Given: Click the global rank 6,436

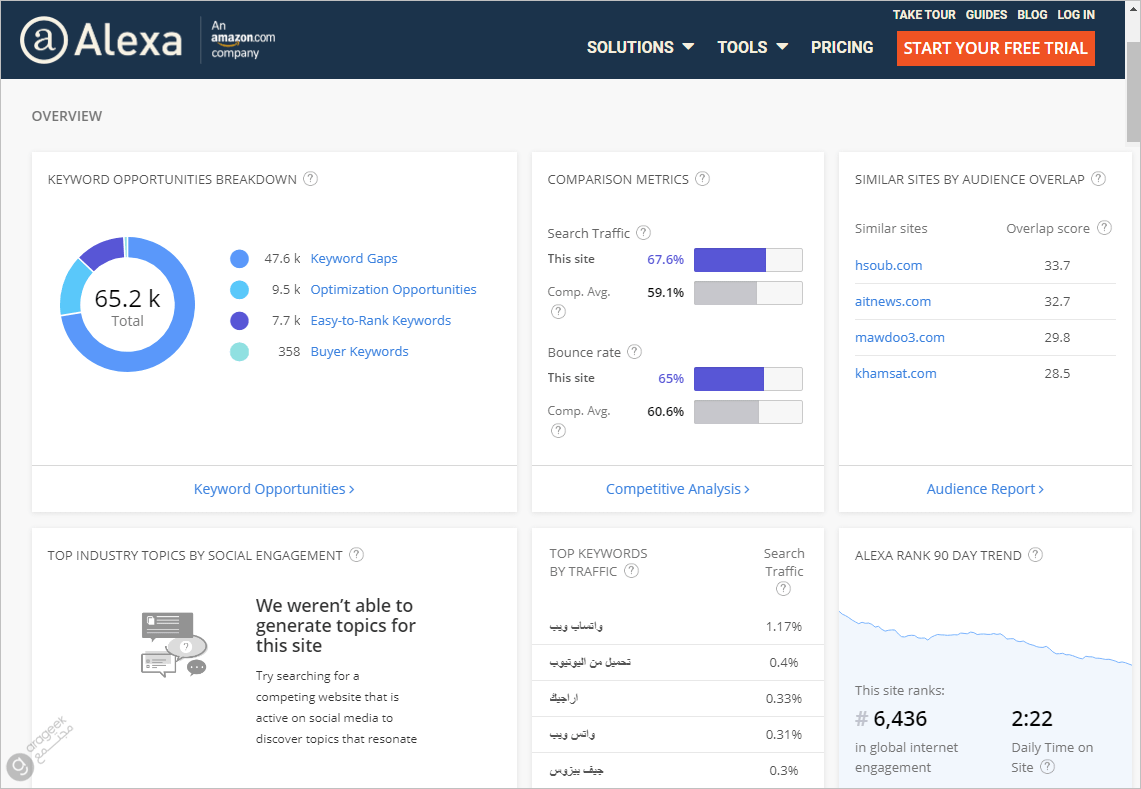Looking at the screenshot, I should tap(900, 719).
